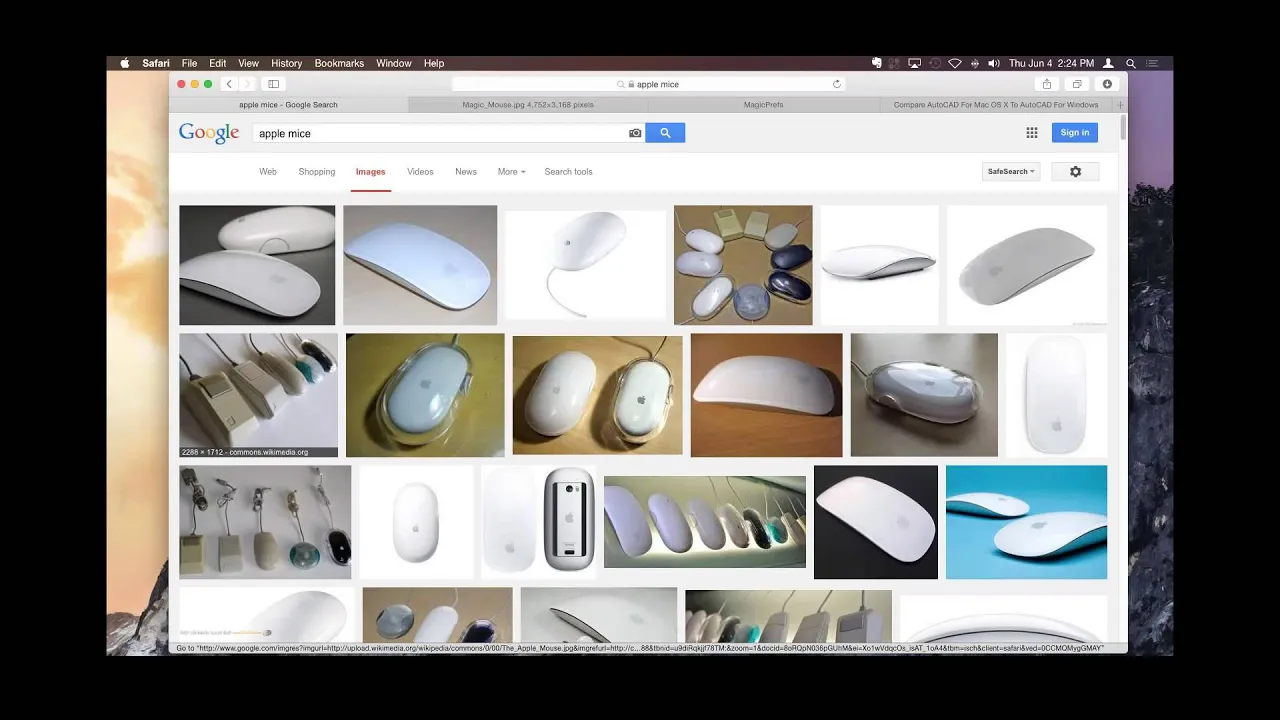Go back in Safari
The image size is (1280, 720).
point(229,84)
